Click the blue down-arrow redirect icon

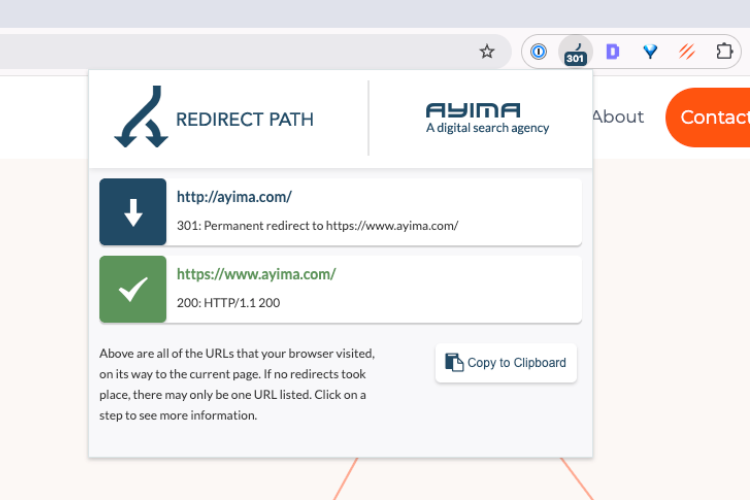(133, 212)
